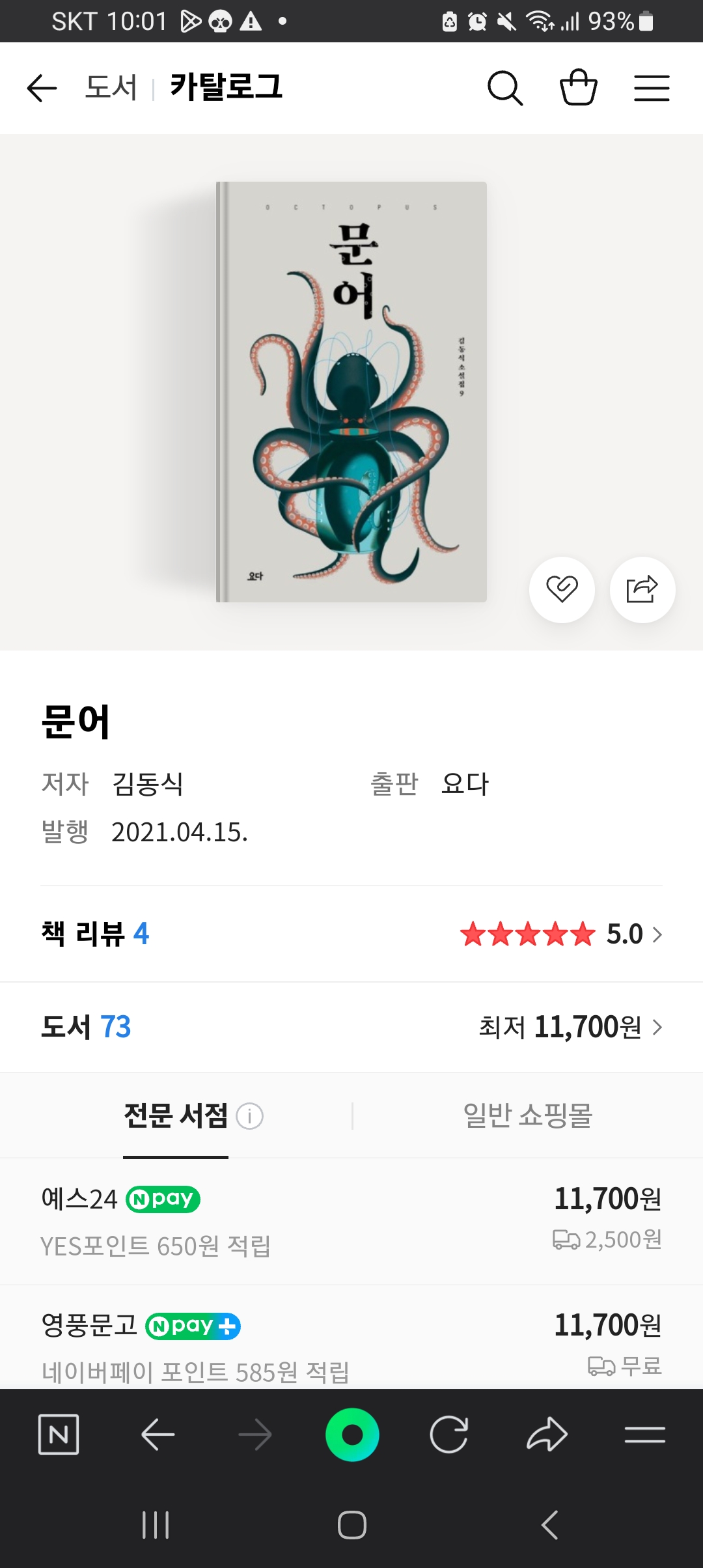Open search with the magnifier icon
The height and width of the screenshot is (1568, 703).
(505, 88)
